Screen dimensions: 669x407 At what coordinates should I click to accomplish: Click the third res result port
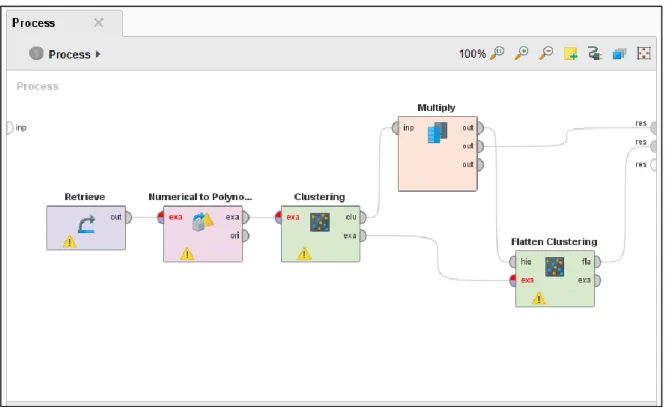[653, 165]
